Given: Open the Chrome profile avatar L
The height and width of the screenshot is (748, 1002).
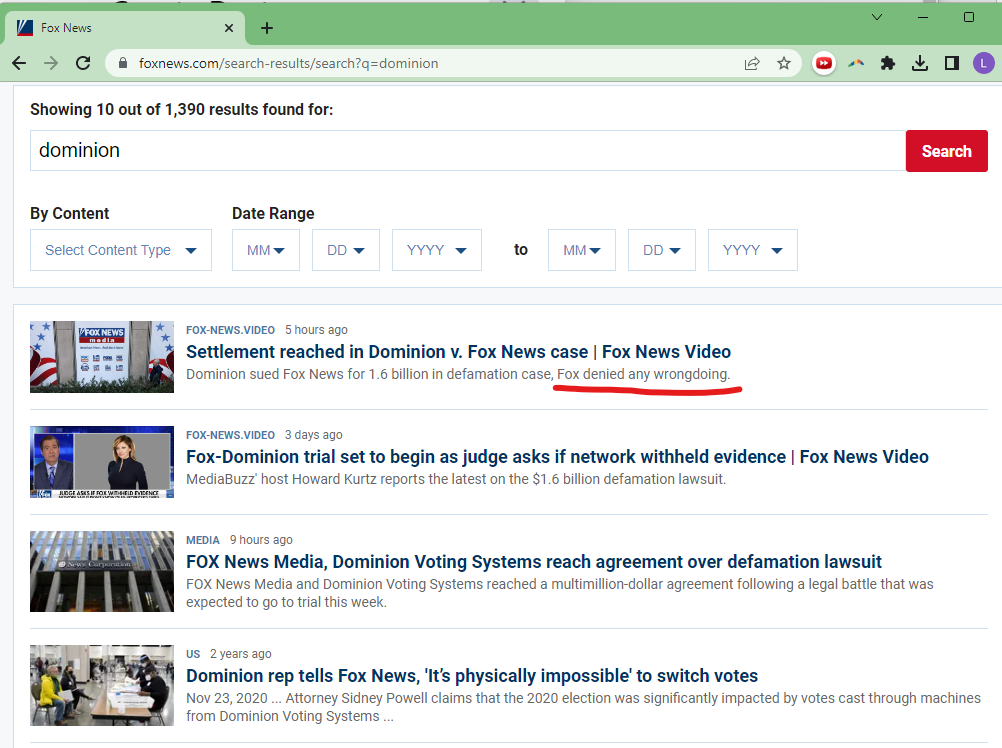Looking at the screenshot, I should tap(983, 63).
